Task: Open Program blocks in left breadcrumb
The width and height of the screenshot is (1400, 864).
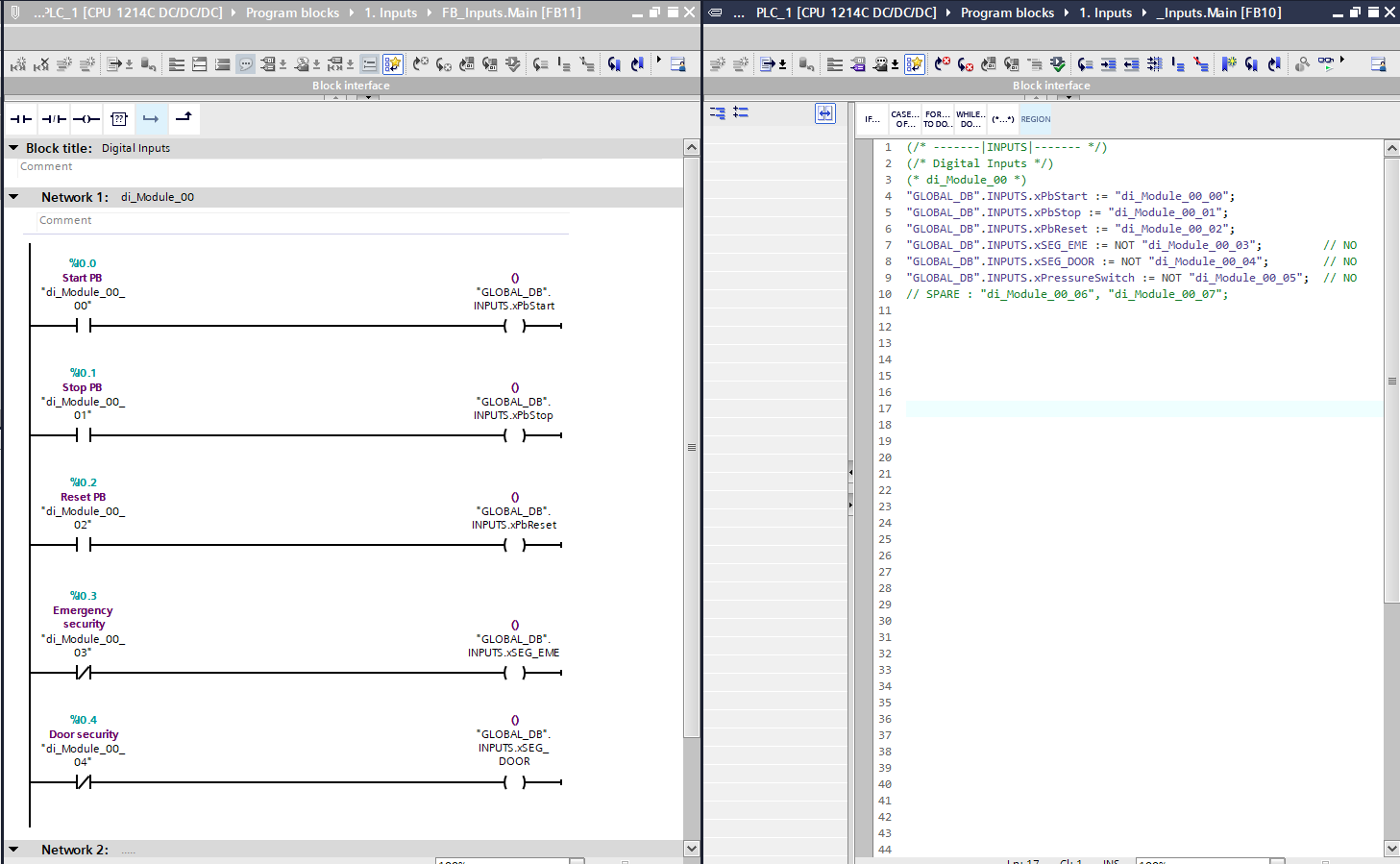Action: tap(292, 12)
